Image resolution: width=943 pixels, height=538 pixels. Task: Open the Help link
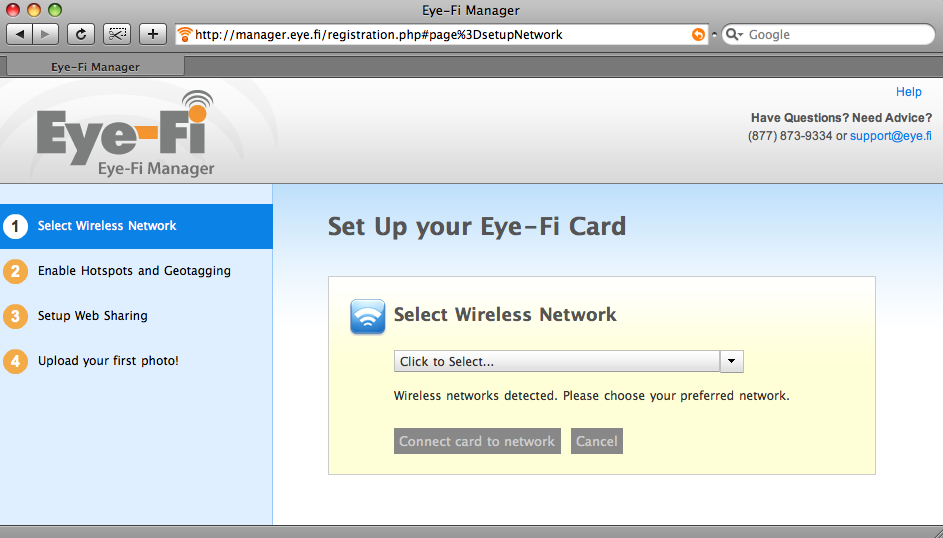[x=908, y=92]
